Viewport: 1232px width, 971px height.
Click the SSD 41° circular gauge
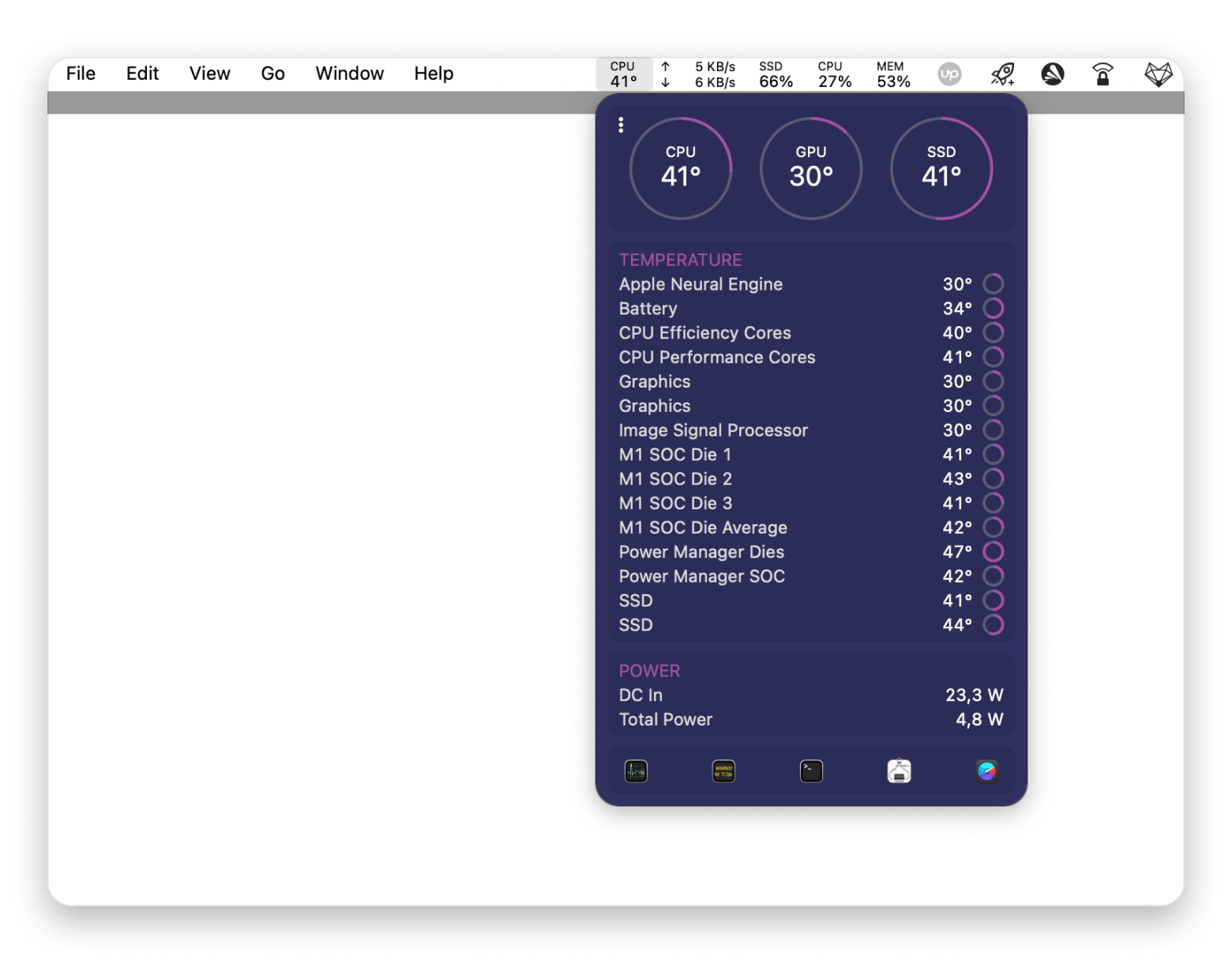[941, 168]
